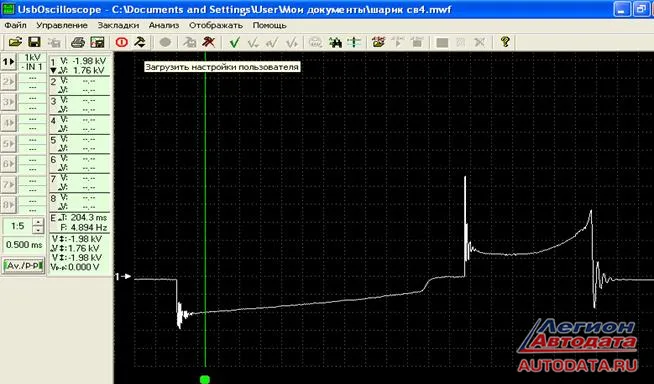Save the waveform with floppy disk icon
Screen dimensions: 654x384
tap(34, 42)
